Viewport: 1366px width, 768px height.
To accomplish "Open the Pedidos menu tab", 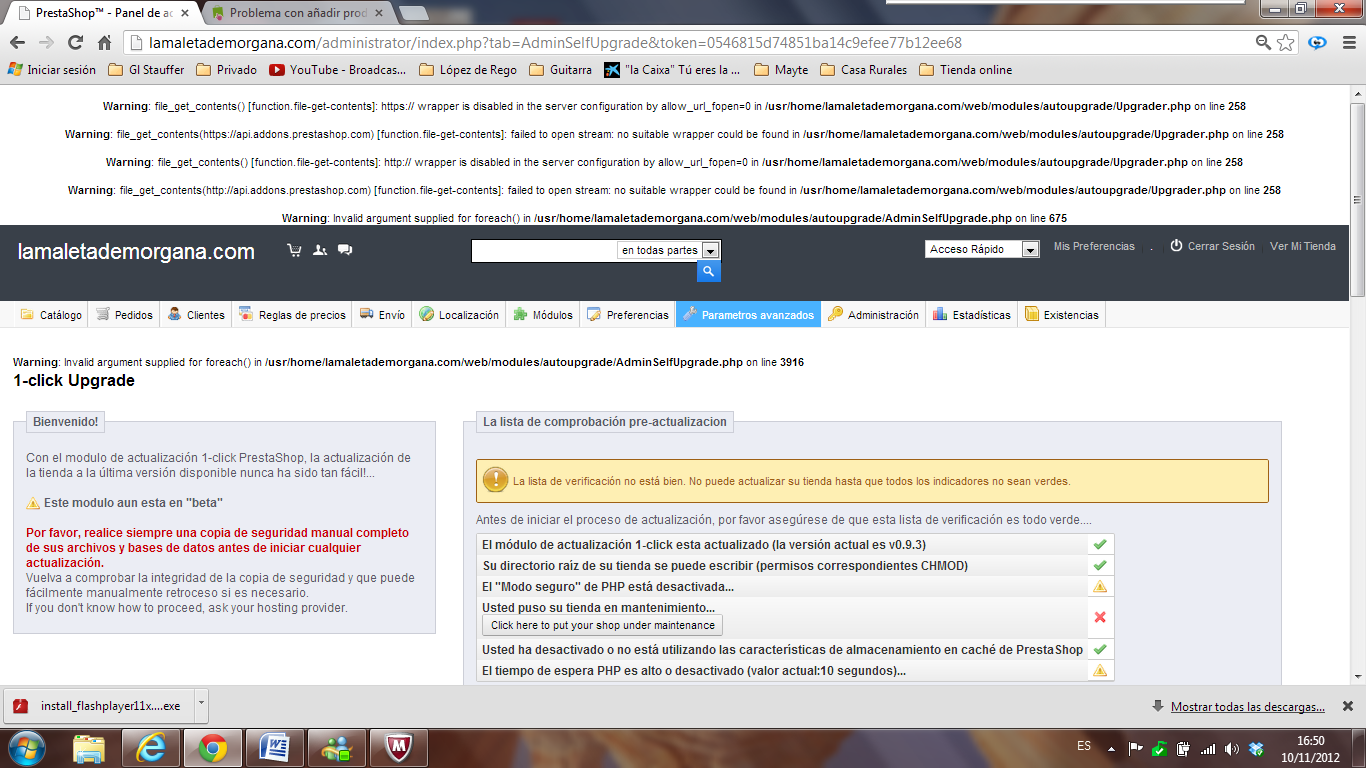I will point(124,315).
